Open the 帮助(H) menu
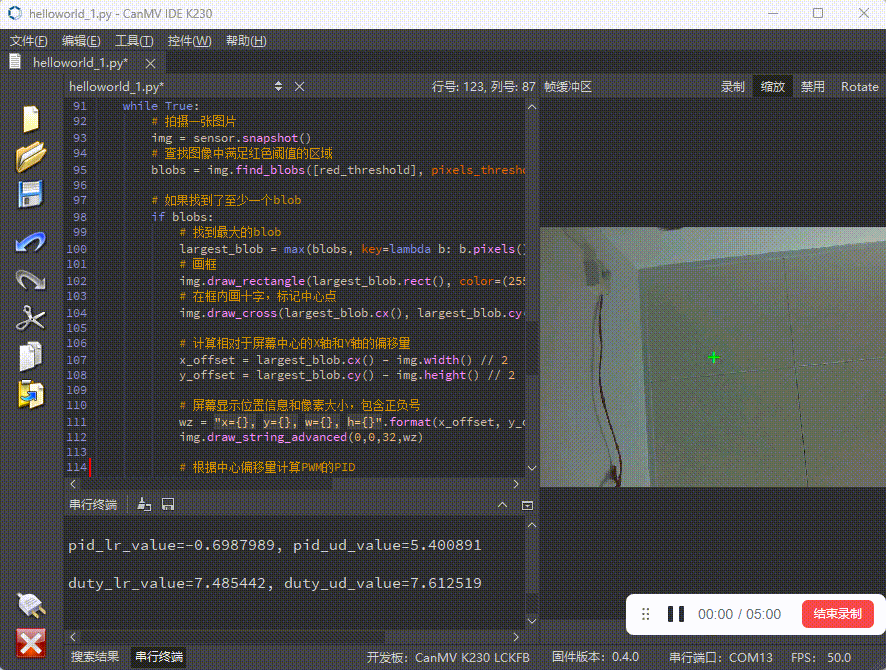The height and width of the screenshot is (670, 886). [x=246, y=41]
